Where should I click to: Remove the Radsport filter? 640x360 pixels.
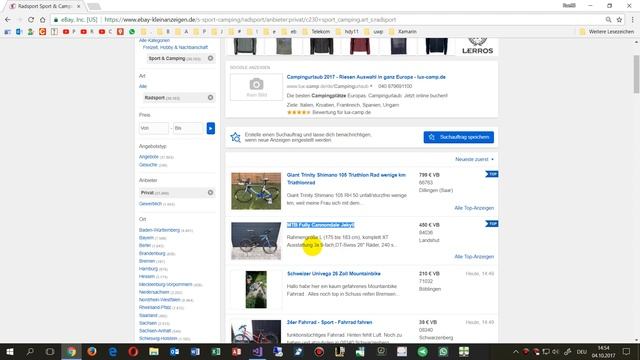click(x=211, y=98)
